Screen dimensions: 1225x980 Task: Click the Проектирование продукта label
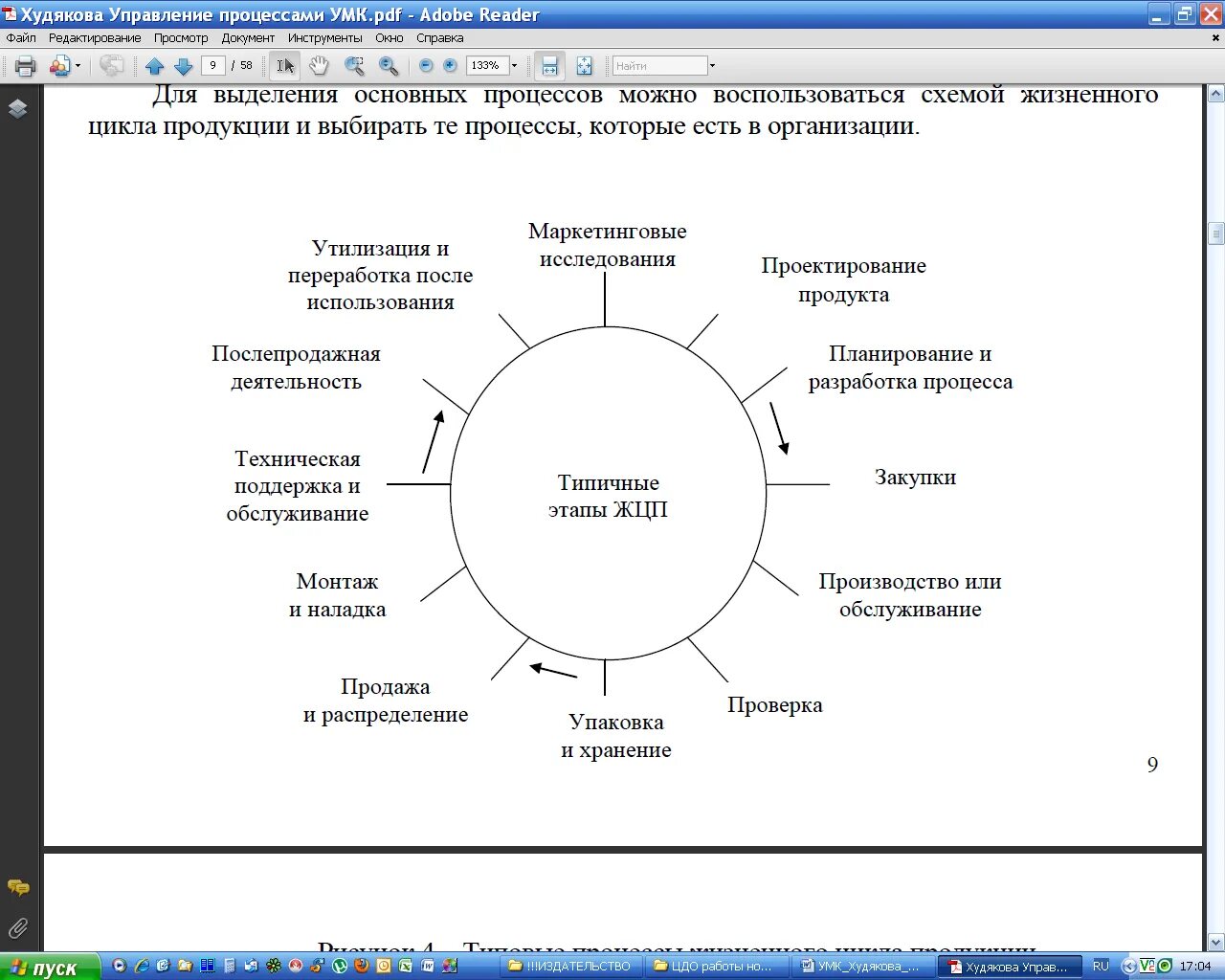843,279
